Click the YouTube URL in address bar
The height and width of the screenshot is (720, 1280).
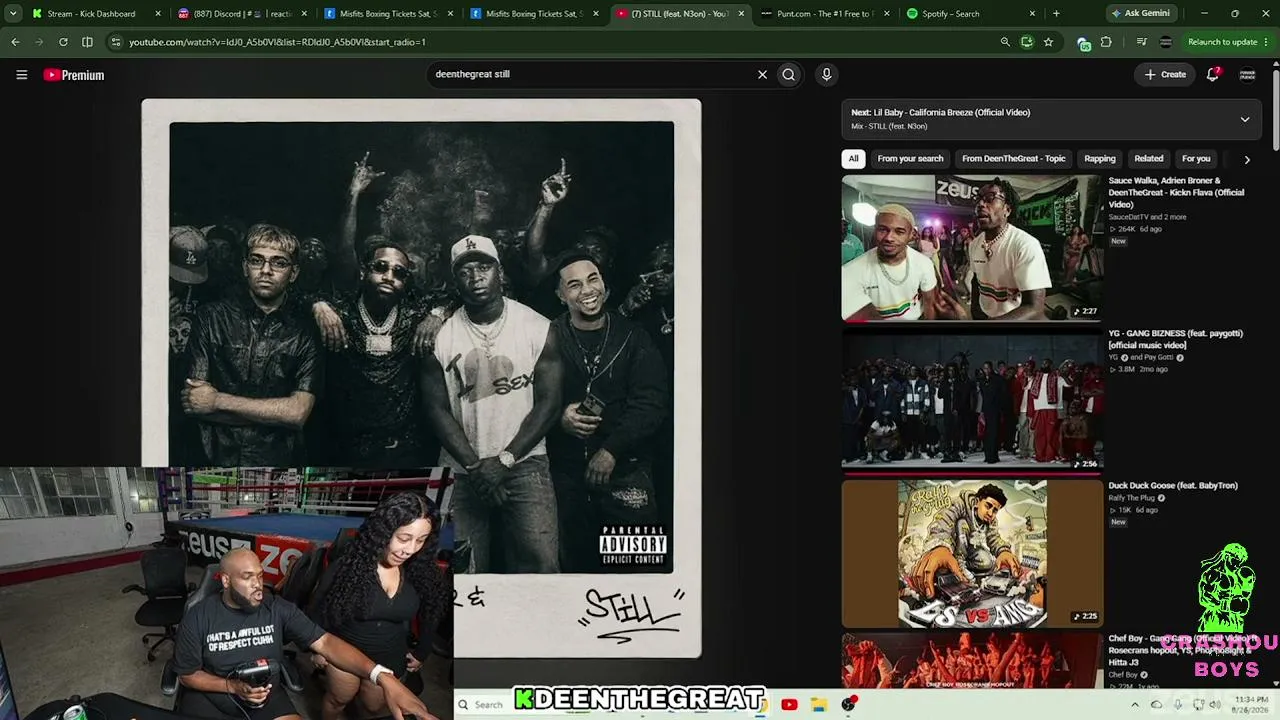coord(277,42)
